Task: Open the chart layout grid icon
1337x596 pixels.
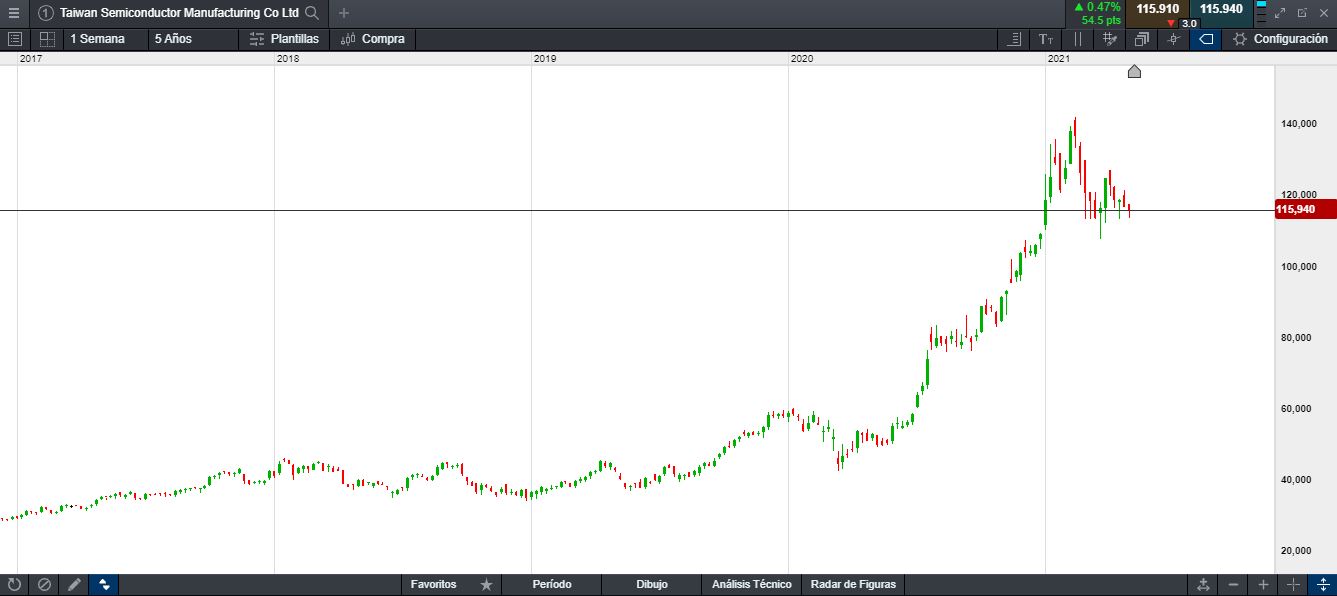Action: pos(47,39)
